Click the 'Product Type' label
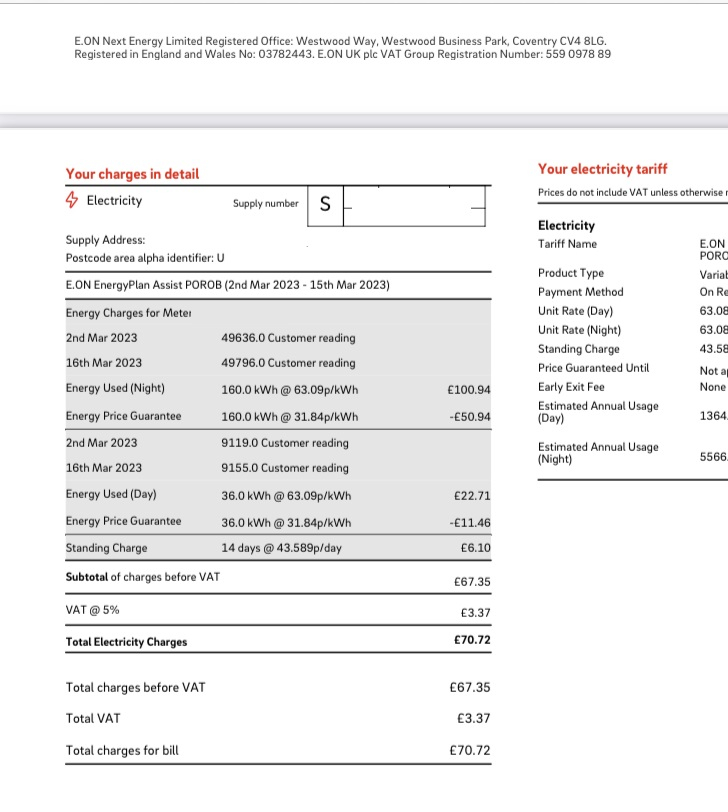This screenshot has height=812, width=728. [x=571, y=273]
